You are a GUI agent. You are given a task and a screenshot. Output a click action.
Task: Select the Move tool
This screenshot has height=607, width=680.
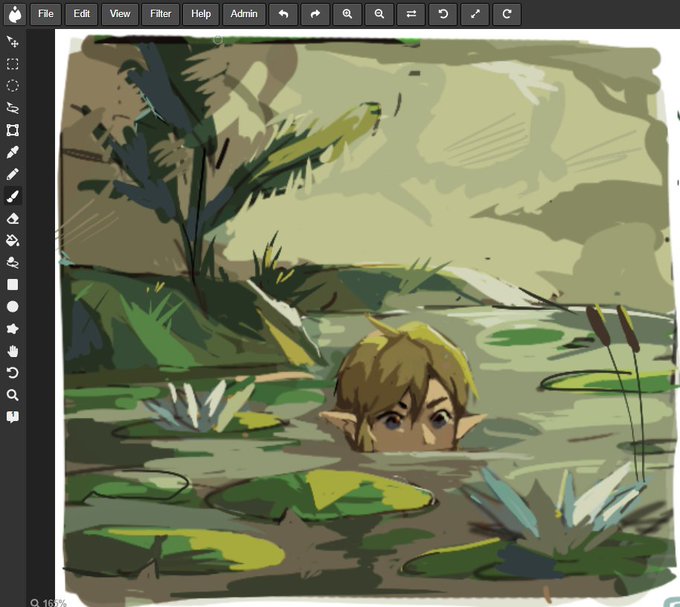(13, 42)
